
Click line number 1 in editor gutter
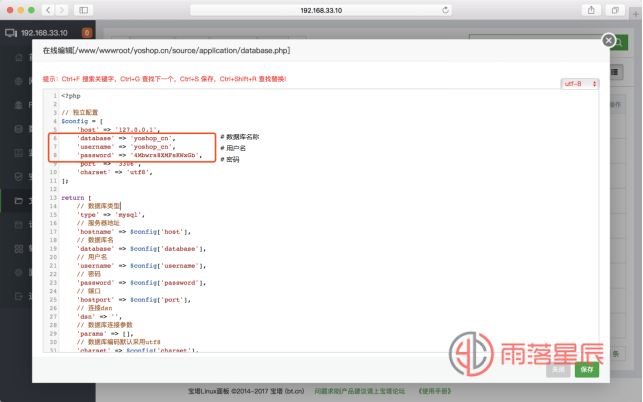(53, 96)
